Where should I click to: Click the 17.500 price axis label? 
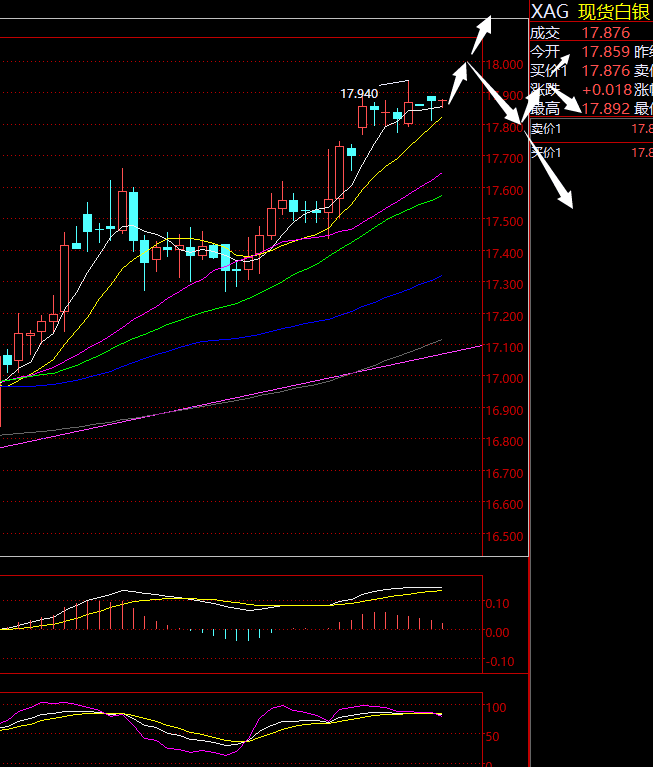click(x=504, y=222)
